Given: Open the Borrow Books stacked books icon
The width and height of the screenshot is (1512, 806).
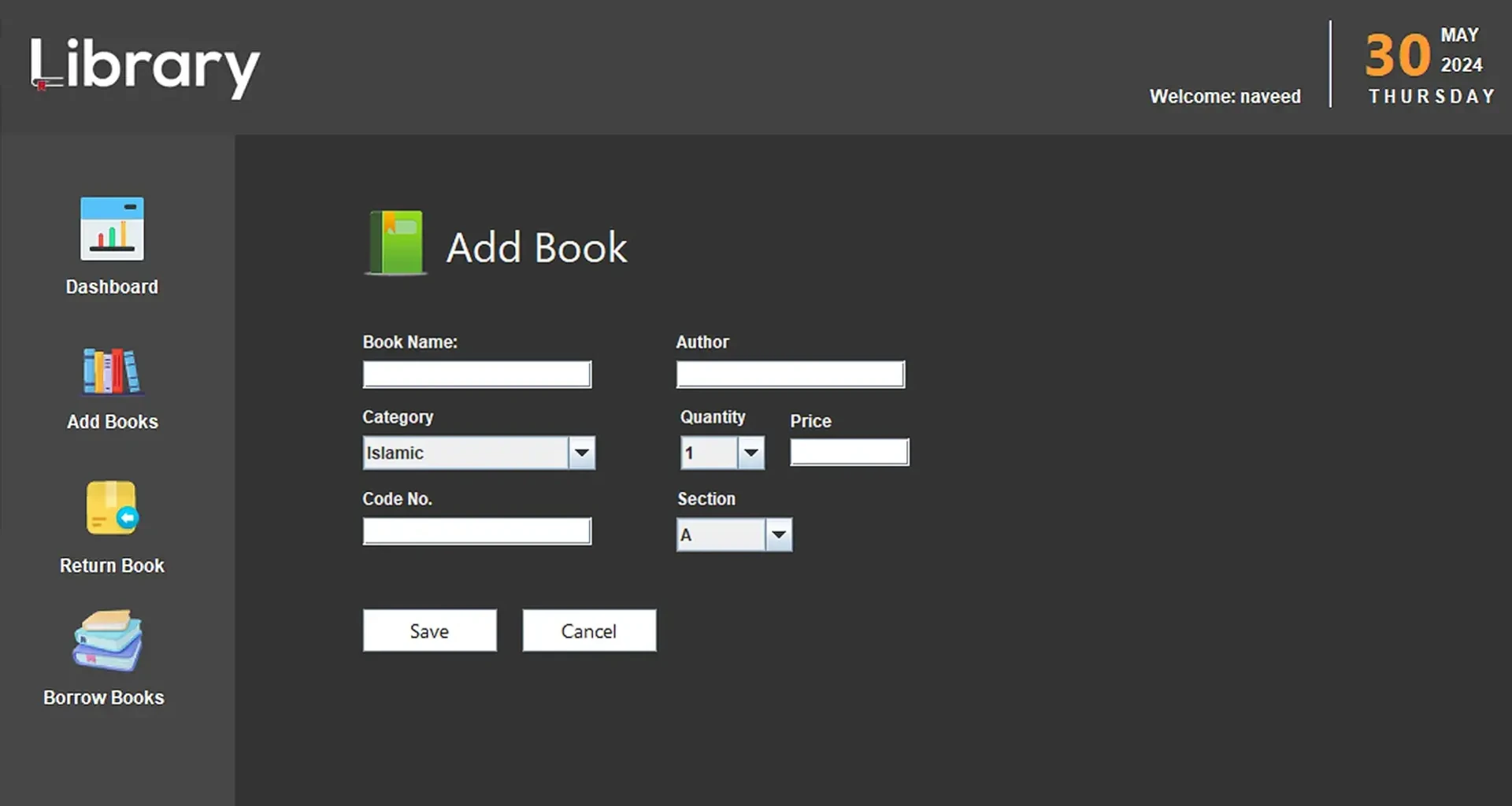Looking at the screenshot, I should click(108, 641).
